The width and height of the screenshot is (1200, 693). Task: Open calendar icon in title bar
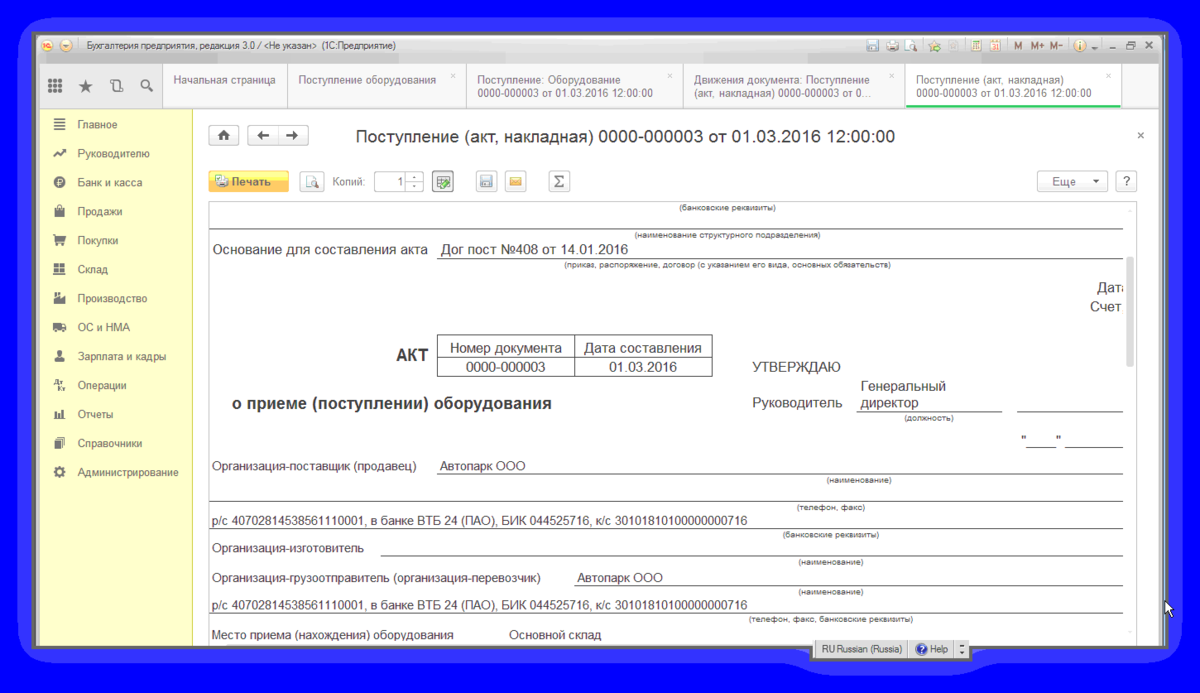coord(995,46)
